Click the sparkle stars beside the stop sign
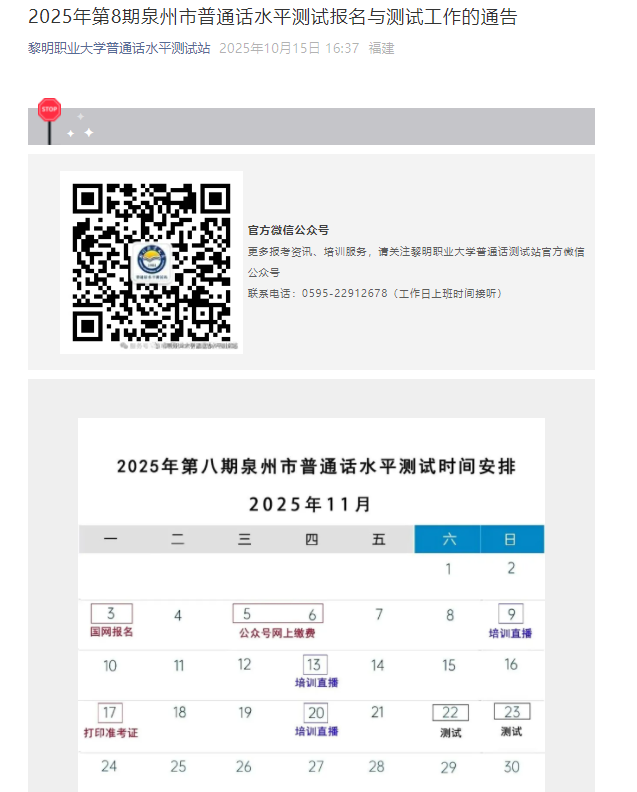The width and height of the screenshot is (637, 792). click(81, 127)
